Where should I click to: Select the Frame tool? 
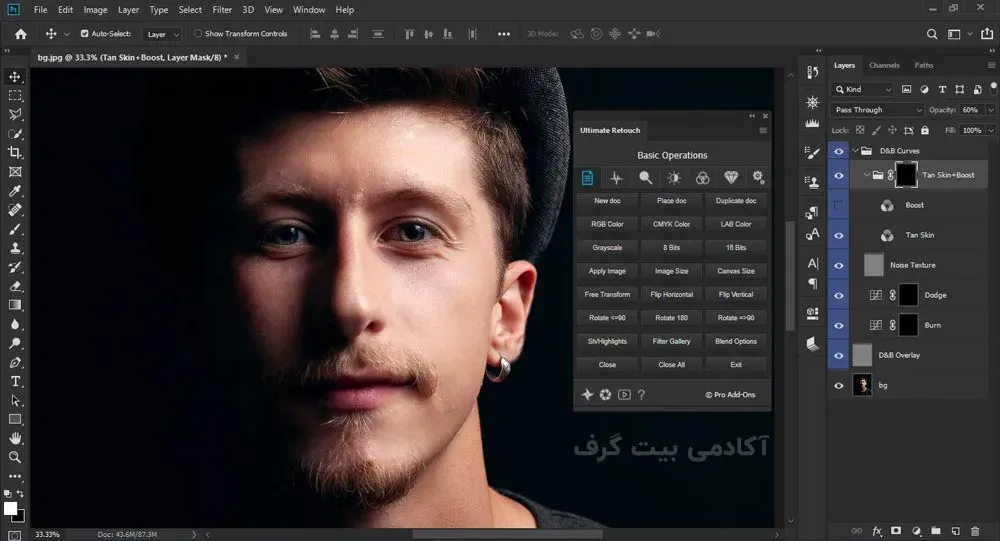(x=15, y=172)
